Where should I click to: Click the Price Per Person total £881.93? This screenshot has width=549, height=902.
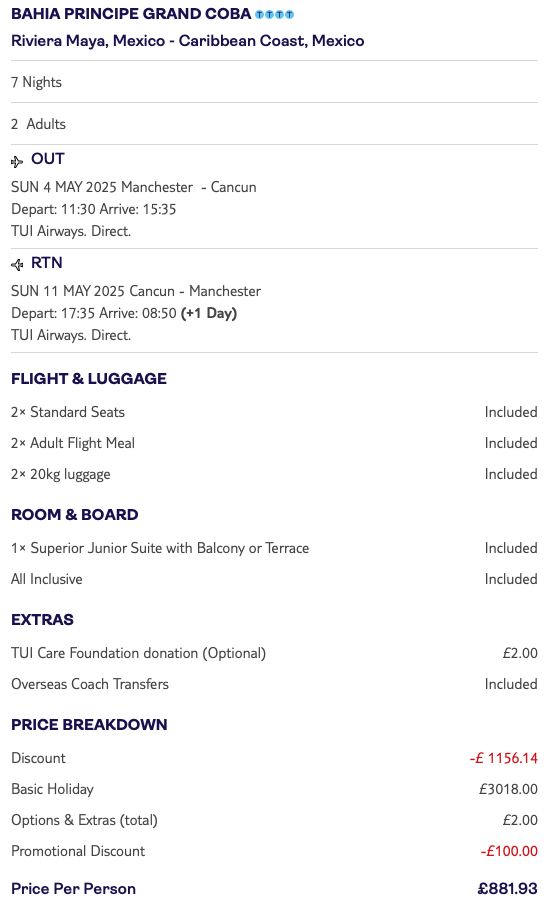click(x=508, y=889)
